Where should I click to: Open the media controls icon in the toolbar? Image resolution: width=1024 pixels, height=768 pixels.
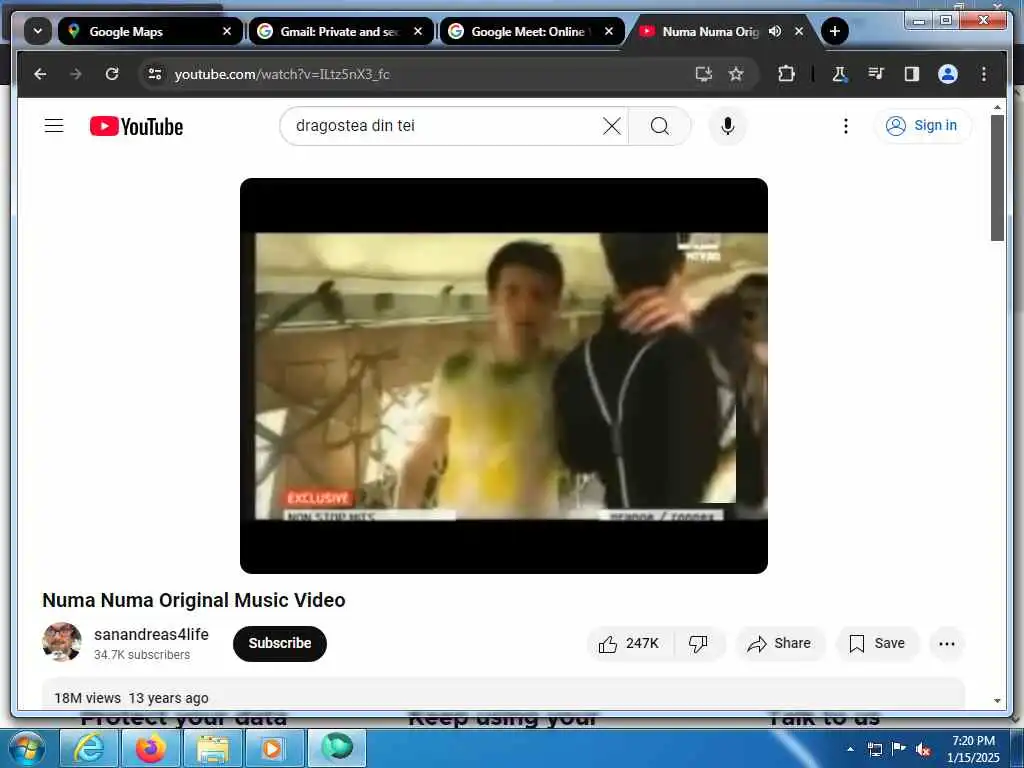tap(876, 74)
